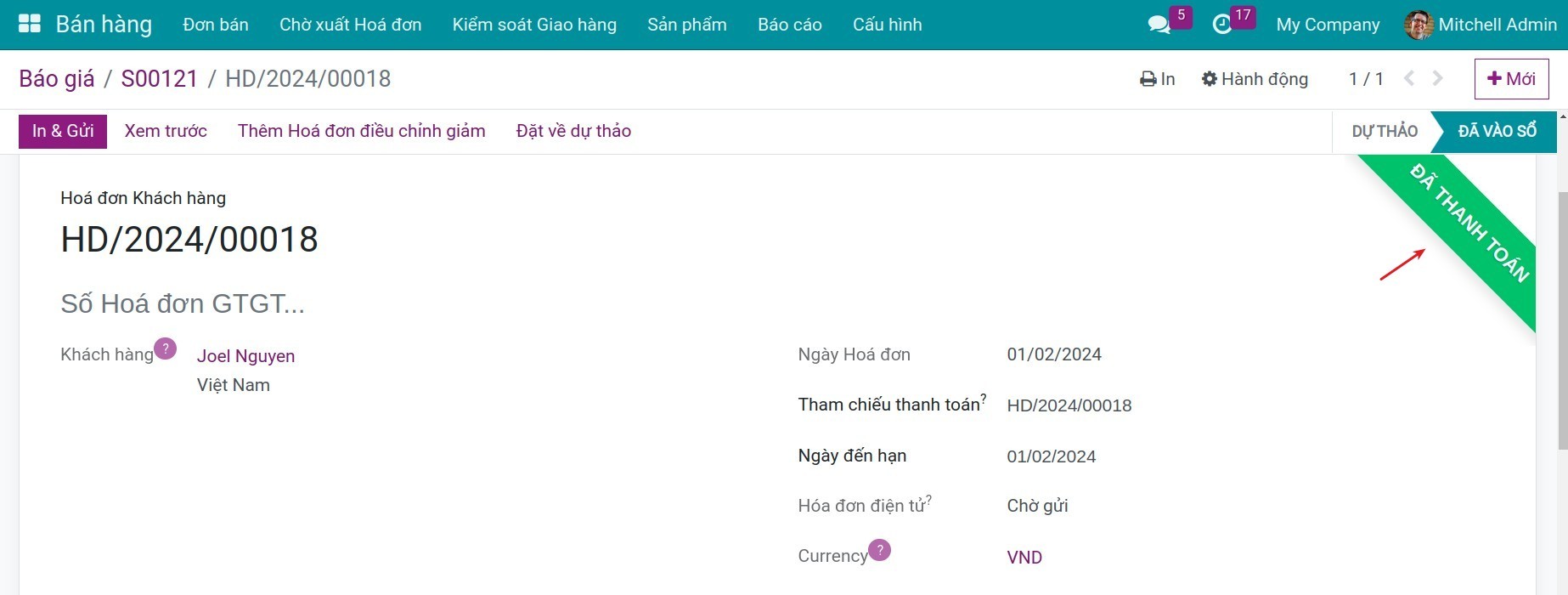Screen dimensions: 1568x595
Task: Open the Sản phẩm menu
Action: (687, 25)
